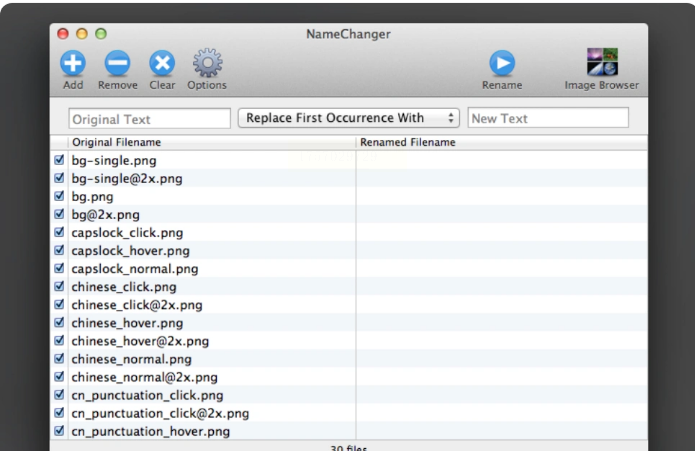Image resolution: width=695 pixels, height=451 pixels.
Task: Minimize NameChanger with the yellow button
Action: [x=82, y=34]
